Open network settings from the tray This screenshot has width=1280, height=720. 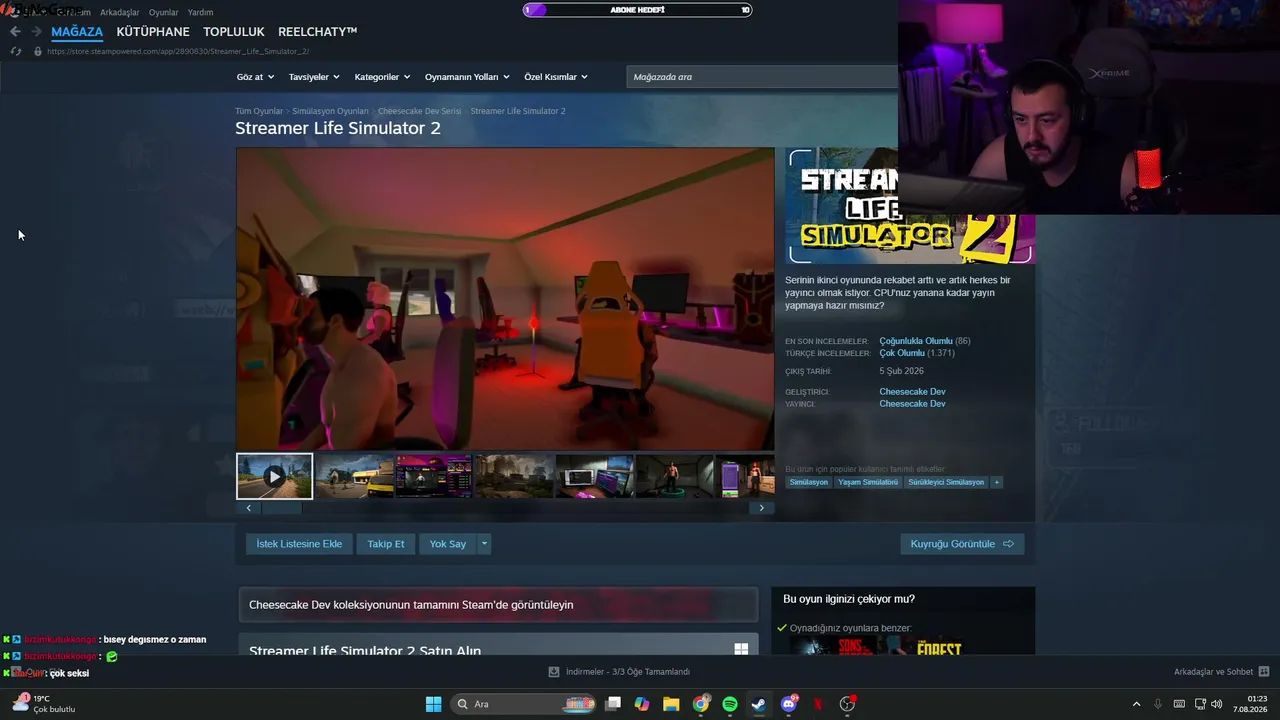1199,704
